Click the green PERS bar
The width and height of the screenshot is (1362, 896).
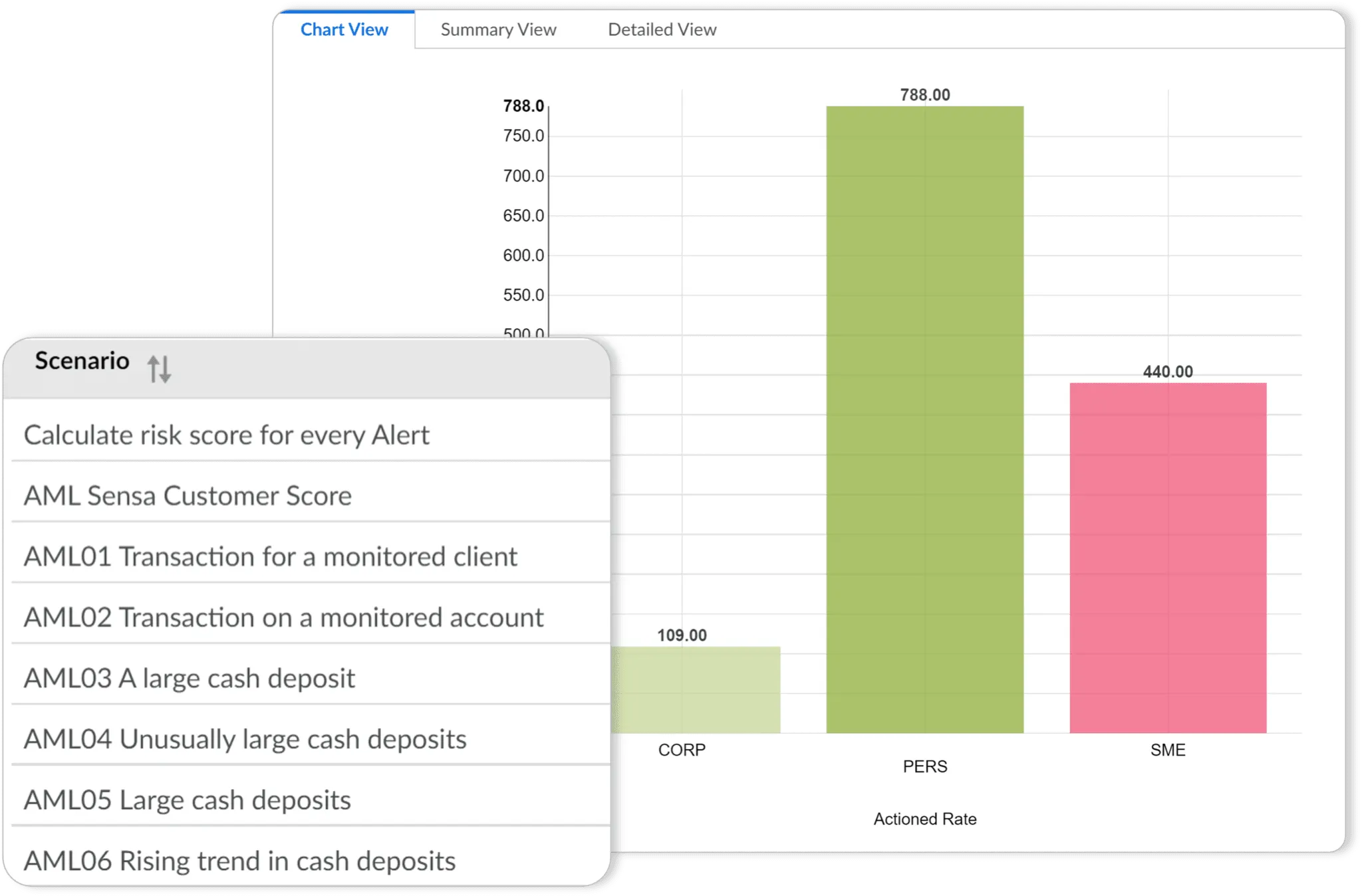924,419
